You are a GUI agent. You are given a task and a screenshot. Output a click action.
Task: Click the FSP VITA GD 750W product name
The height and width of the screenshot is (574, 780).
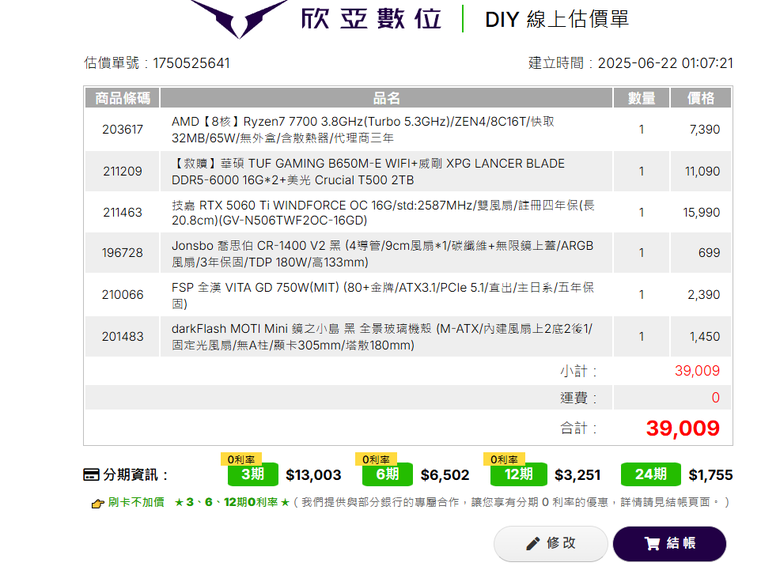click(x=383, y=295)
